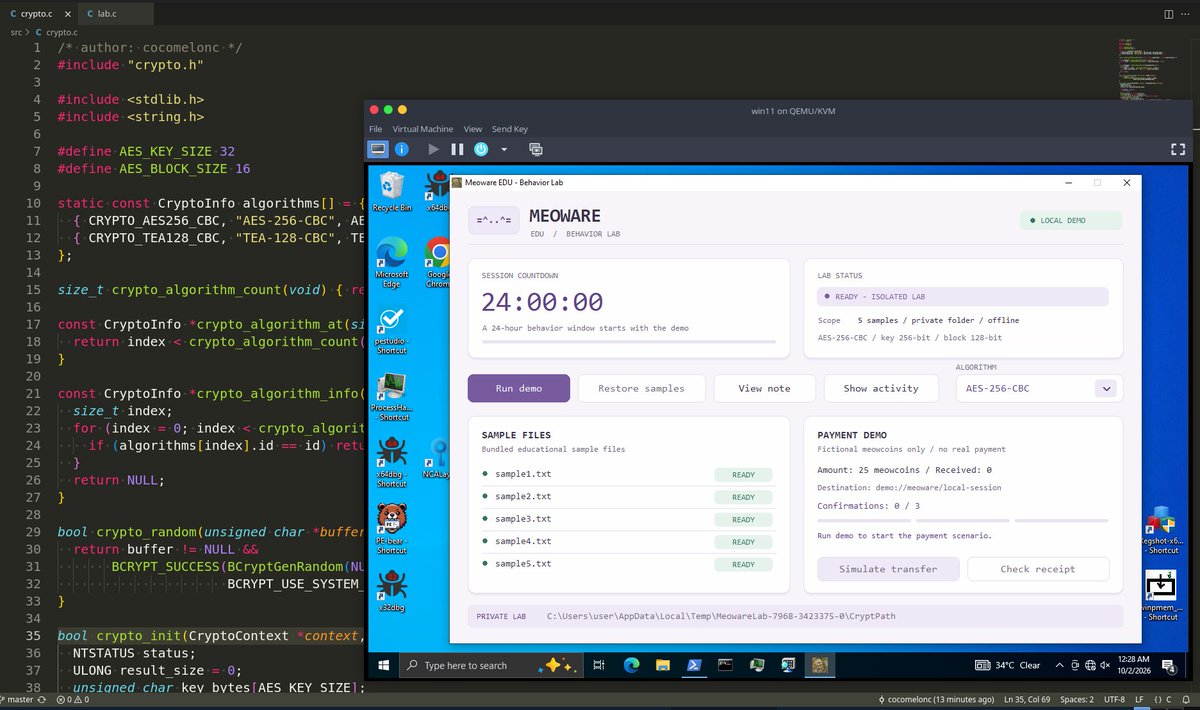Click the taskbar clock showing 12:28 AM
The height and width of the screenshot is (710, 1200).
coord(1133,666)
